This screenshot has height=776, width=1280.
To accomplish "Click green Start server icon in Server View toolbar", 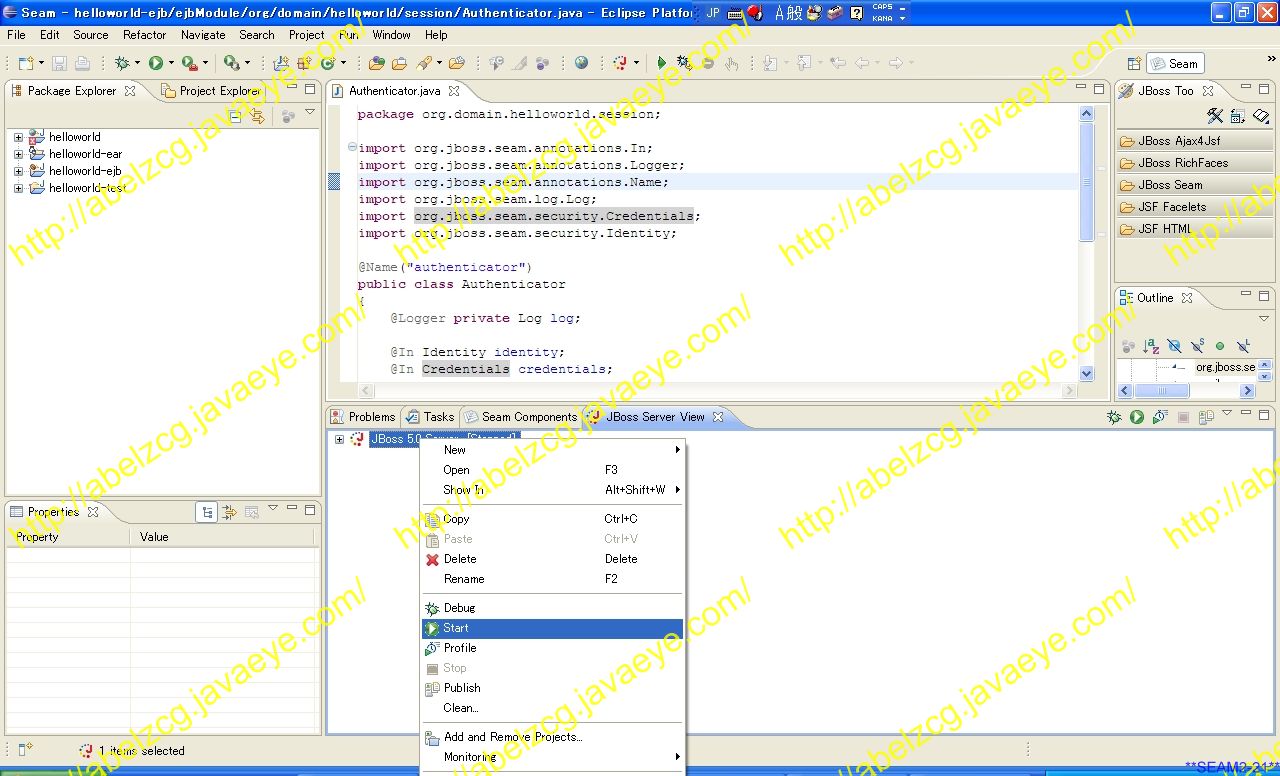I will pyautogui.click(x=1137, y=417).
